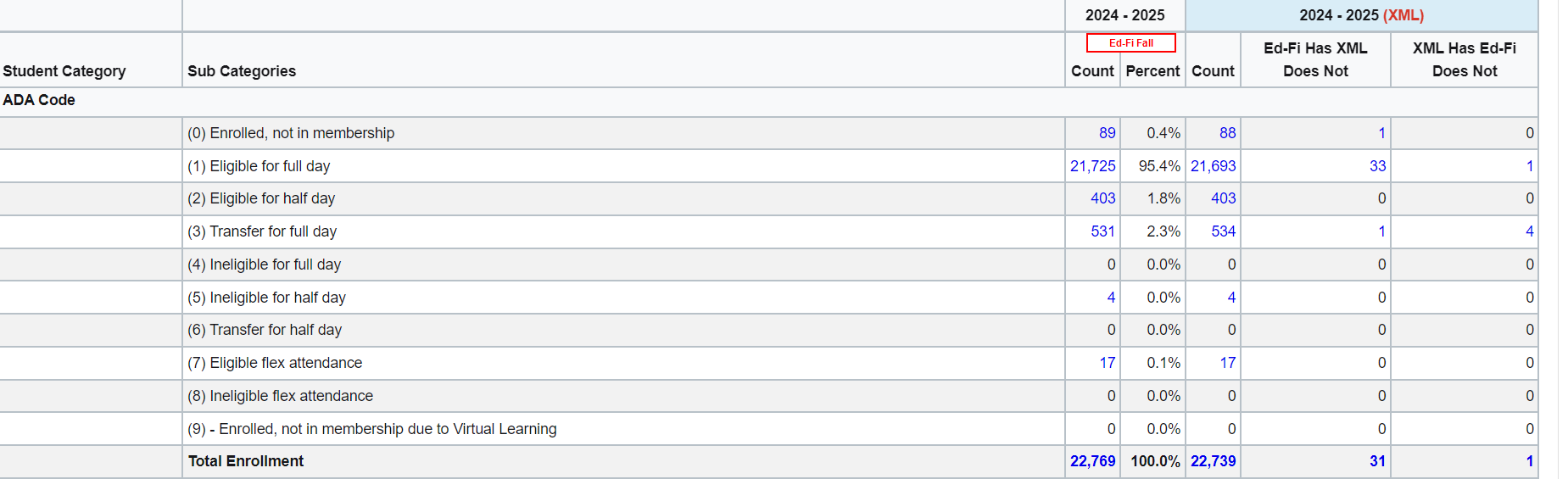Viewport: 1568px width, 479px height.
Task: Open Ed-Fi count 21,725 for Eligible for full day
Action: (1092, 166)
